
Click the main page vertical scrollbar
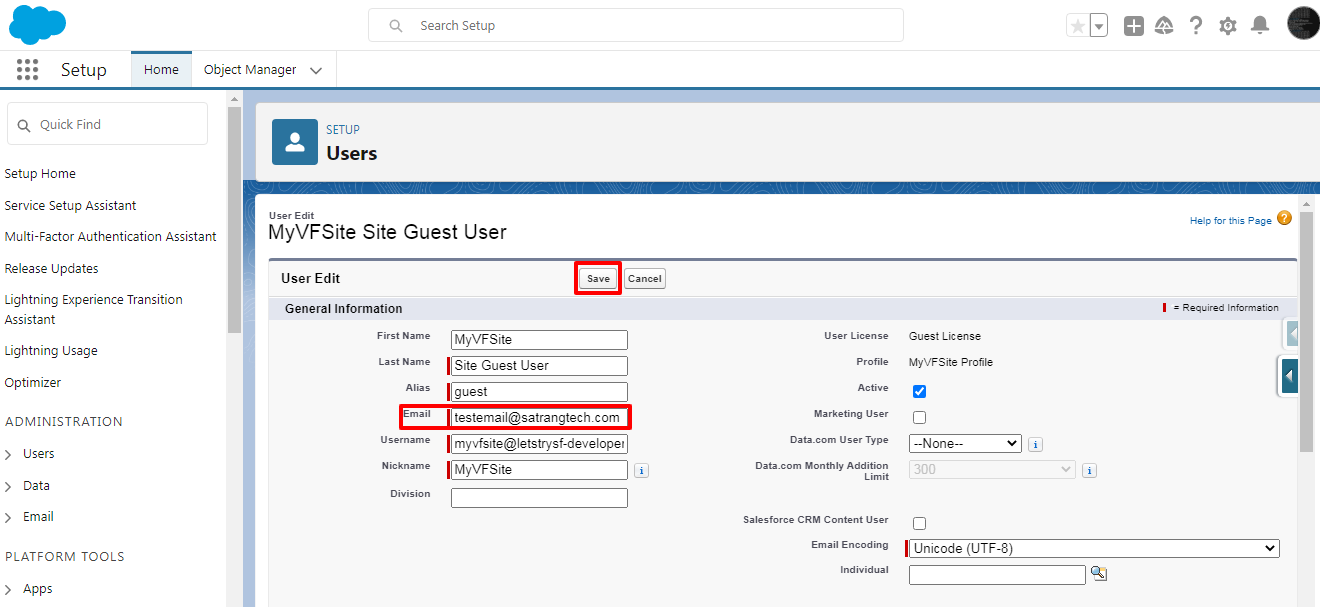click(x=1306, y=330)
